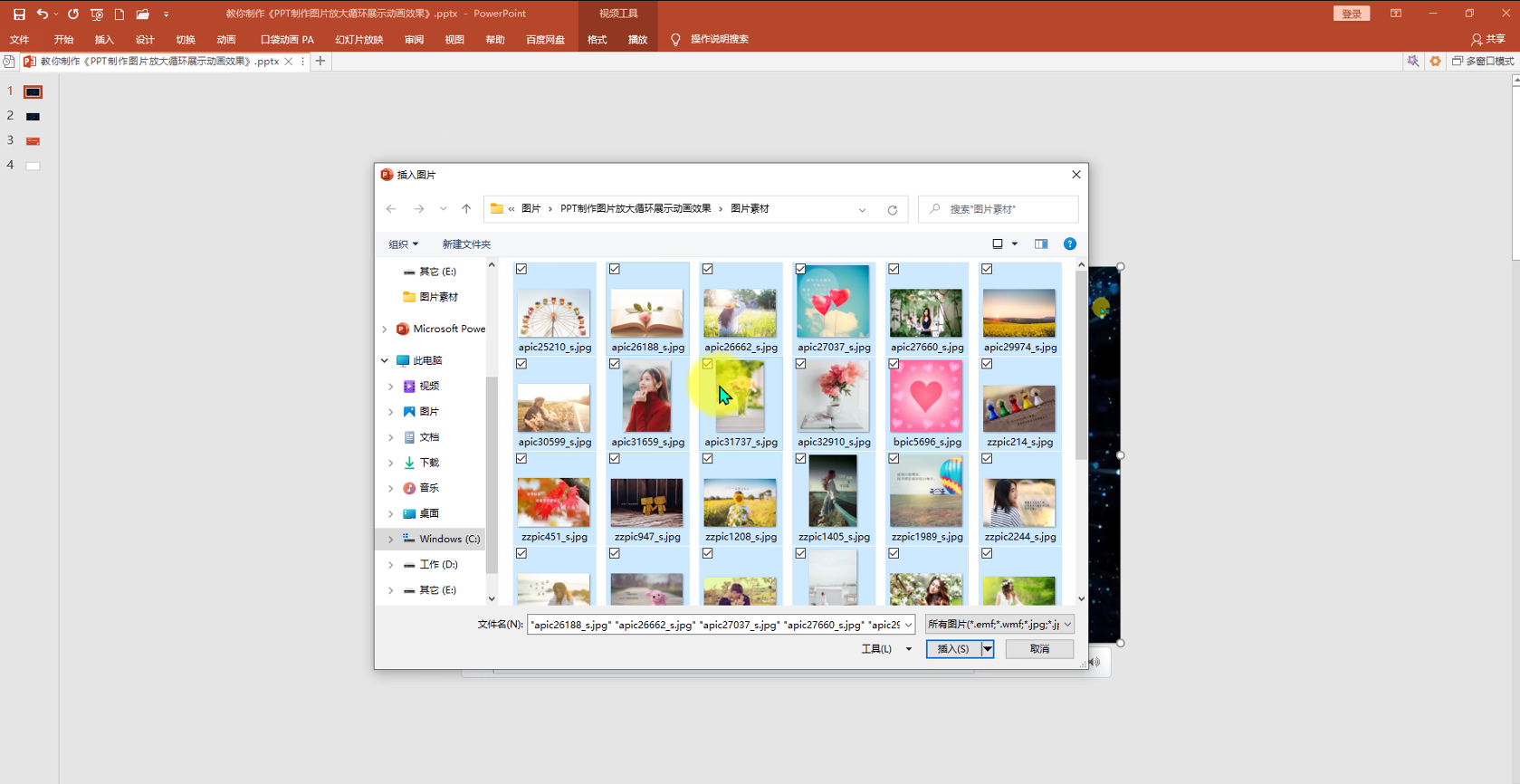This screenshot has width=1520, height=784.
Task: Click the 取消 button
Action: [x=1039, y=649]
